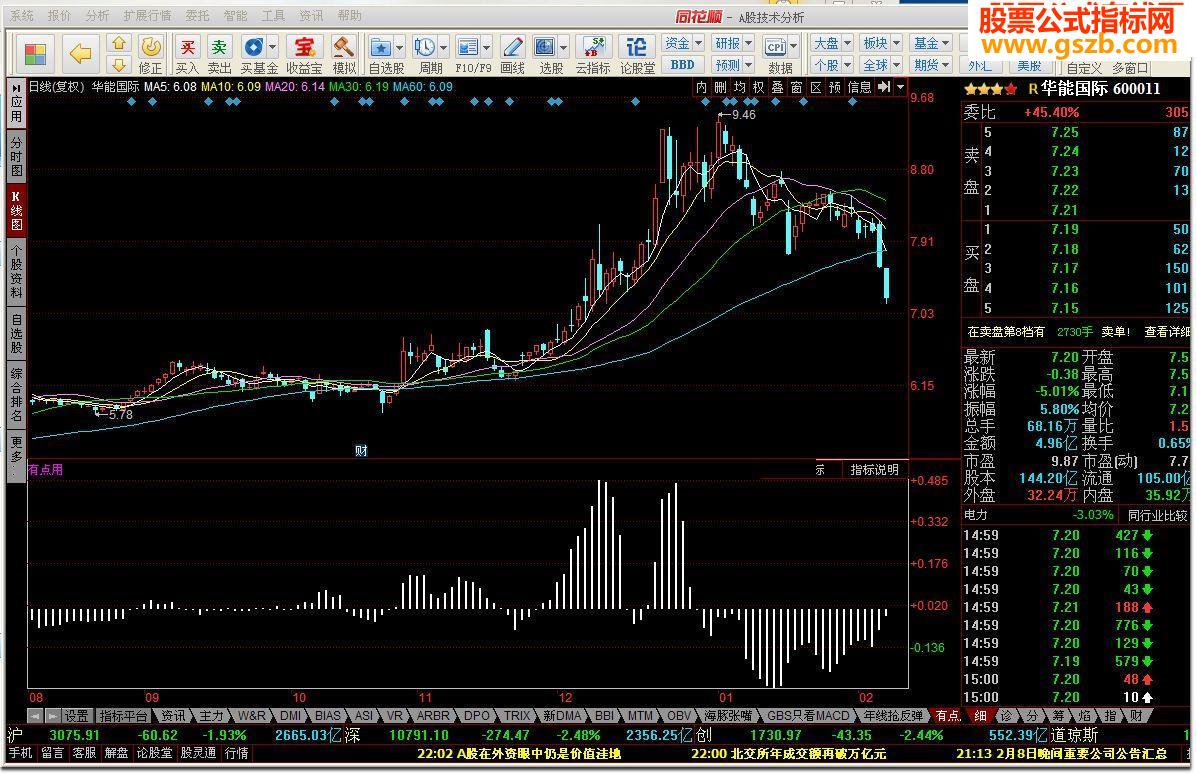Open the 自选股 watchlist folder icon
This screenshot has width=1196, height=774.
[381, 47]
